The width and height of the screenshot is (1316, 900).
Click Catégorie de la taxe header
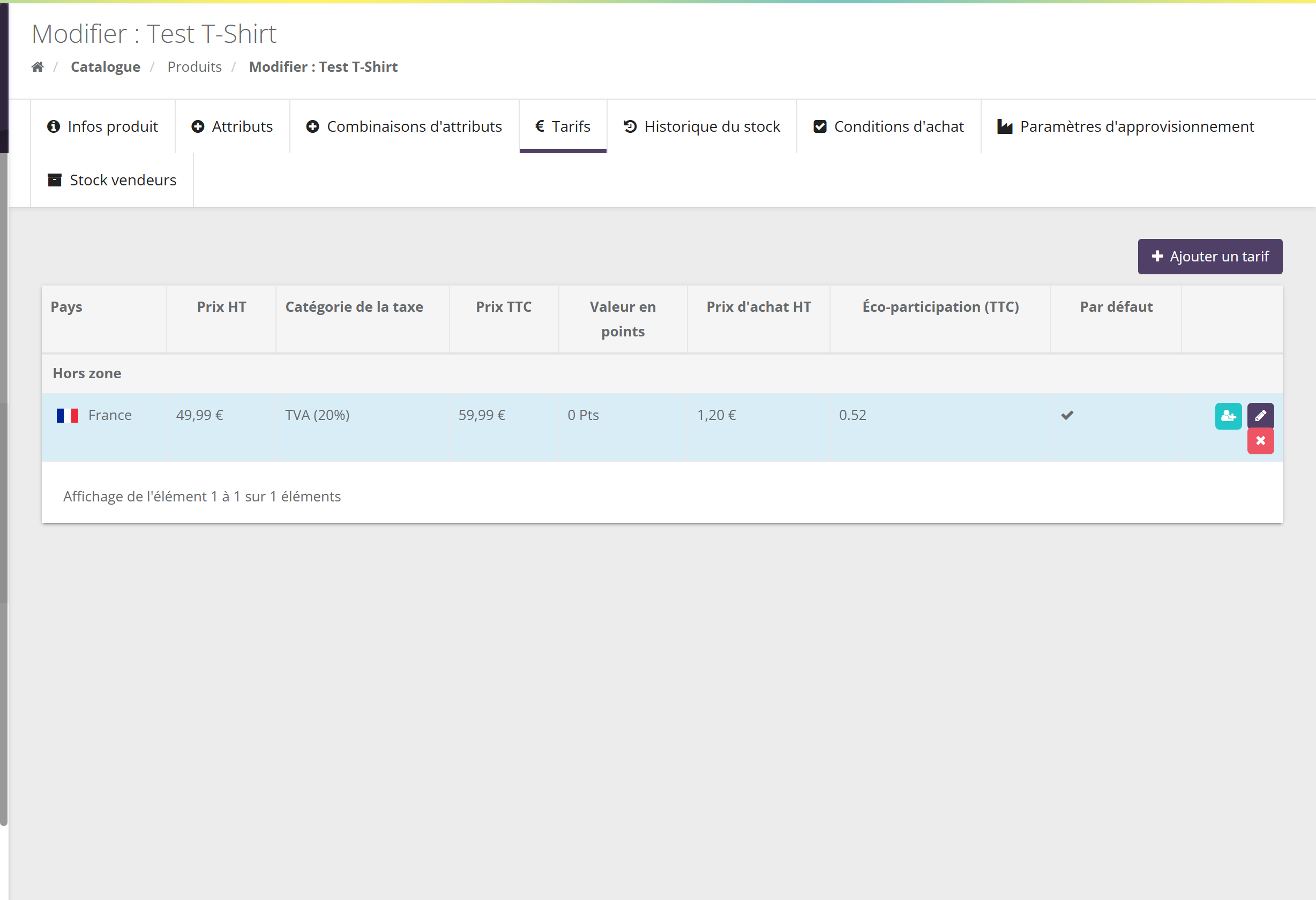pos(362,319)
